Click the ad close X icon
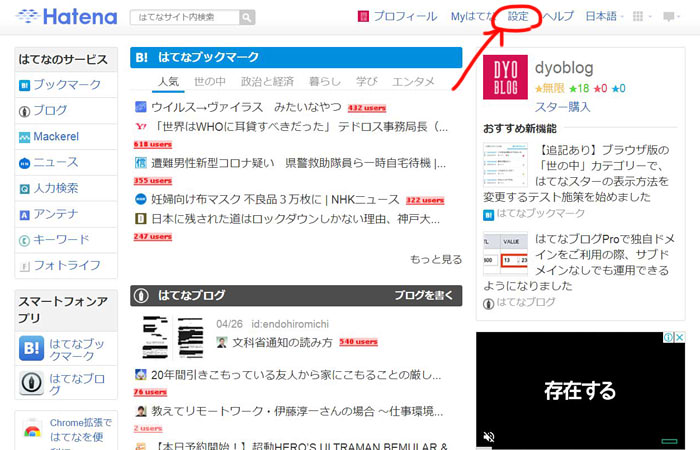700x450 pixels. tap(679, 337)
